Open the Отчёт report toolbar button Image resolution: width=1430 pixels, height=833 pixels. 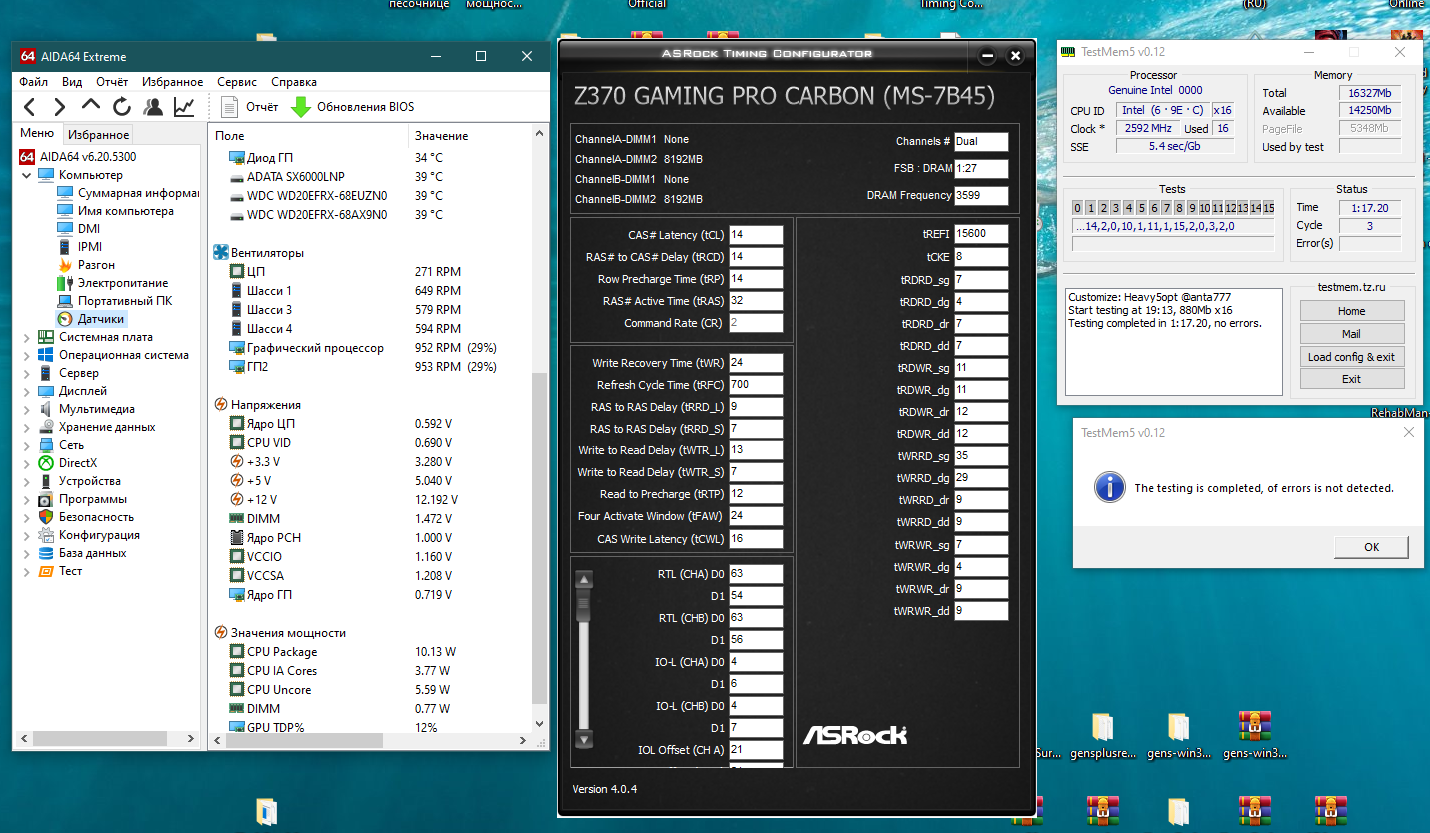[250, 107]
